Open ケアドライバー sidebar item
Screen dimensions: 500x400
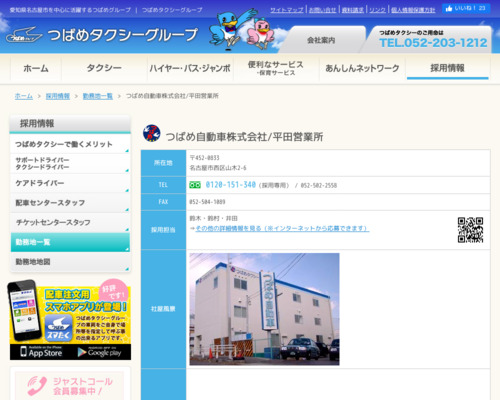(70, 183)
